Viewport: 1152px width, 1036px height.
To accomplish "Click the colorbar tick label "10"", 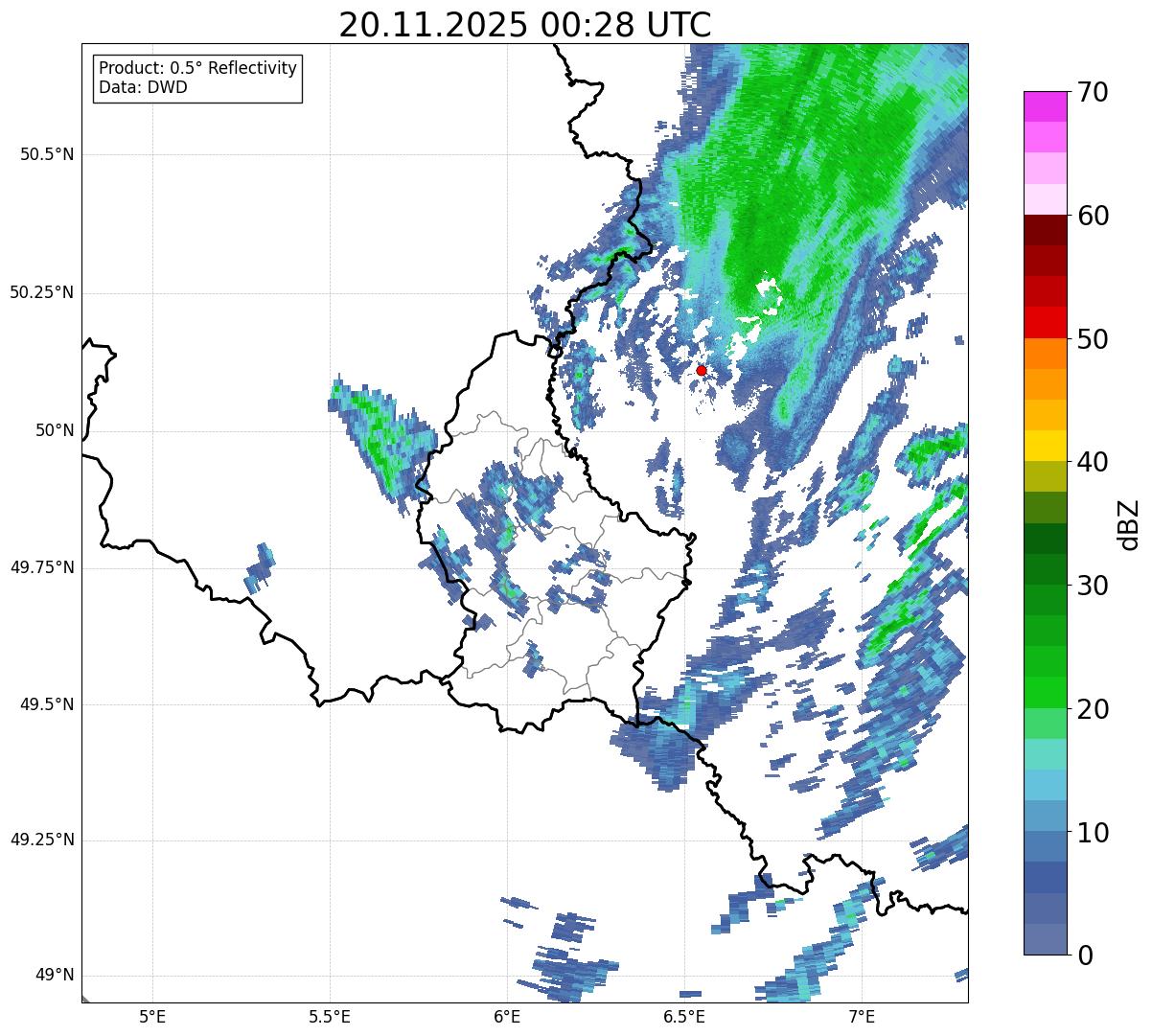I will click(x=1094, y=833).
